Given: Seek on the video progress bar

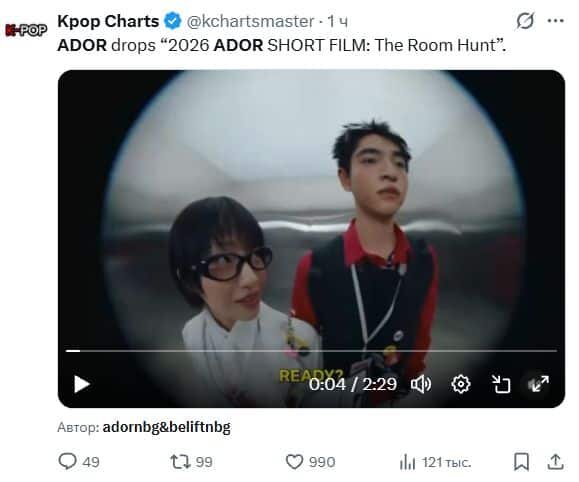Looking at the screenshot, I should tap(311, 351).
